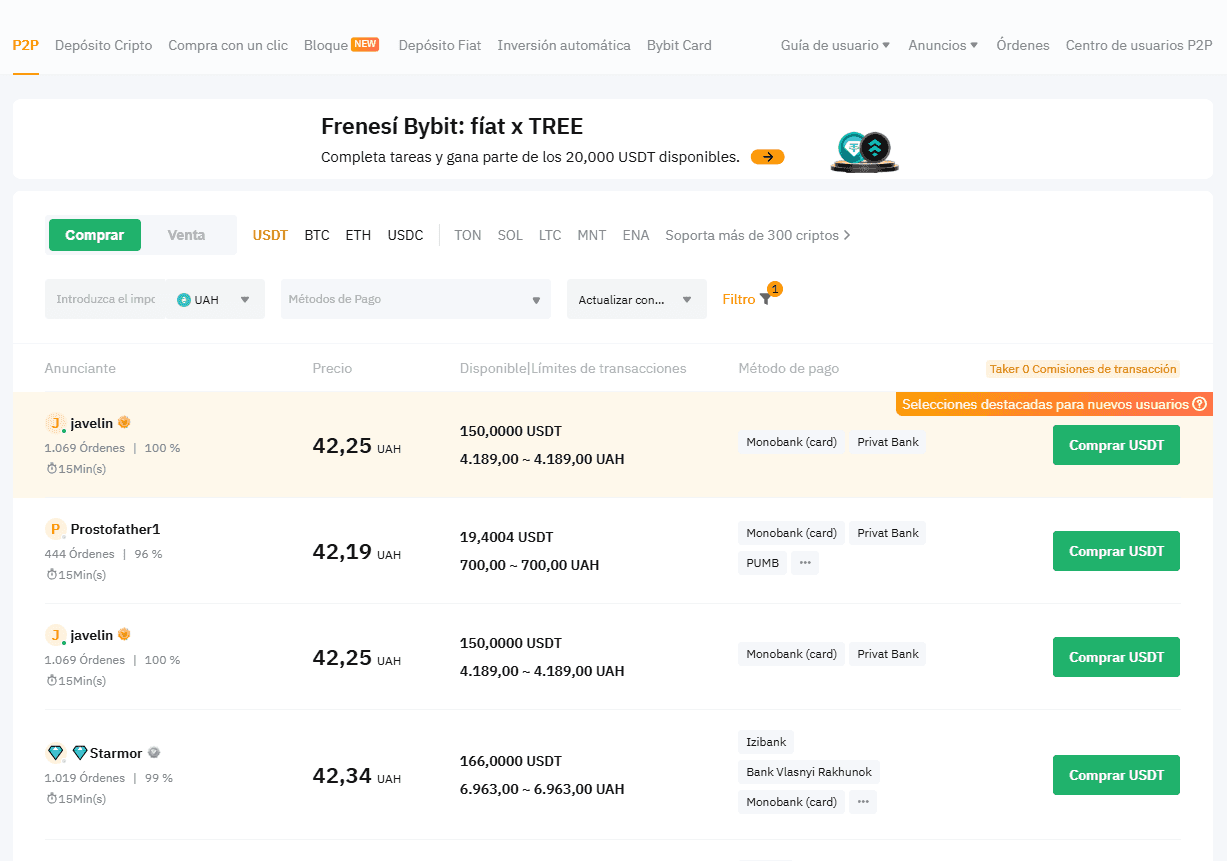Image resolution: width=1227 pixels, height=861 pixels.
Task: Click the help icon on the Selecciones destacadas label
Action: point(1199,404)
